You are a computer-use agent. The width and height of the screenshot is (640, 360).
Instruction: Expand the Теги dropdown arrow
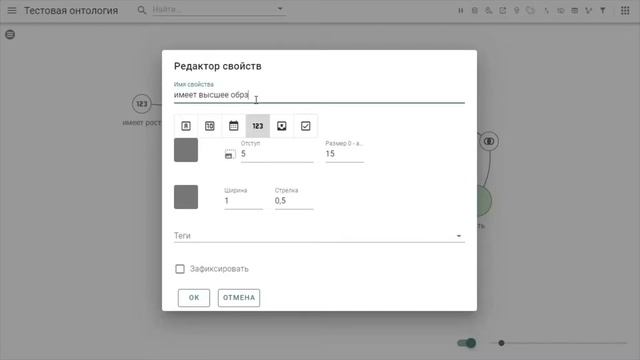[x=458, y=236]
